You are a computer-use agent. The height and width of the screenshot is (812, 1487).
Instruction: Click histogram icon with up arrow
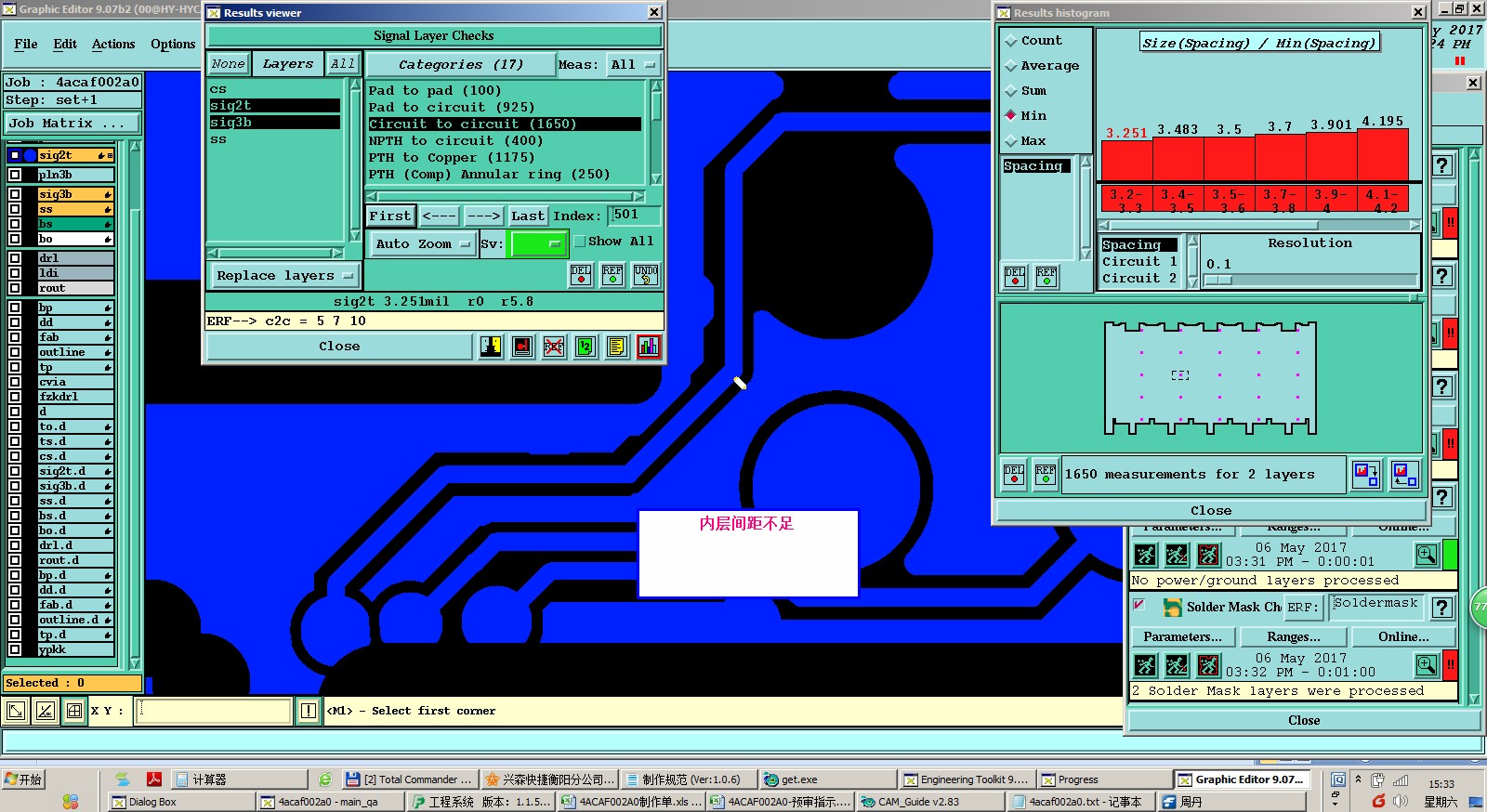[1405, 475]
